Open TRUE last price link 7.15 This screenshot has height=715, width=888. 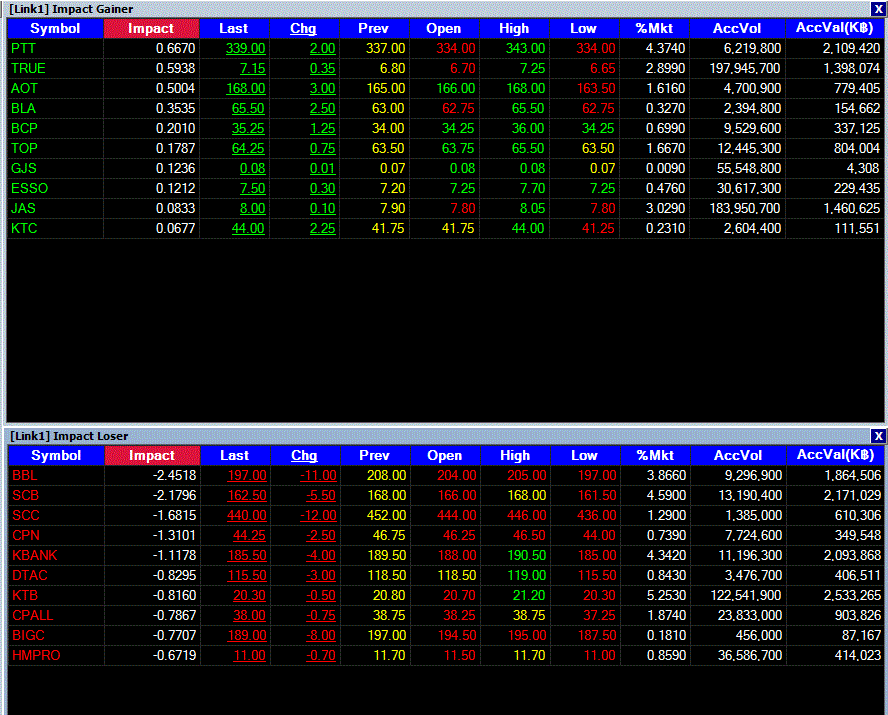pos(253,68)
